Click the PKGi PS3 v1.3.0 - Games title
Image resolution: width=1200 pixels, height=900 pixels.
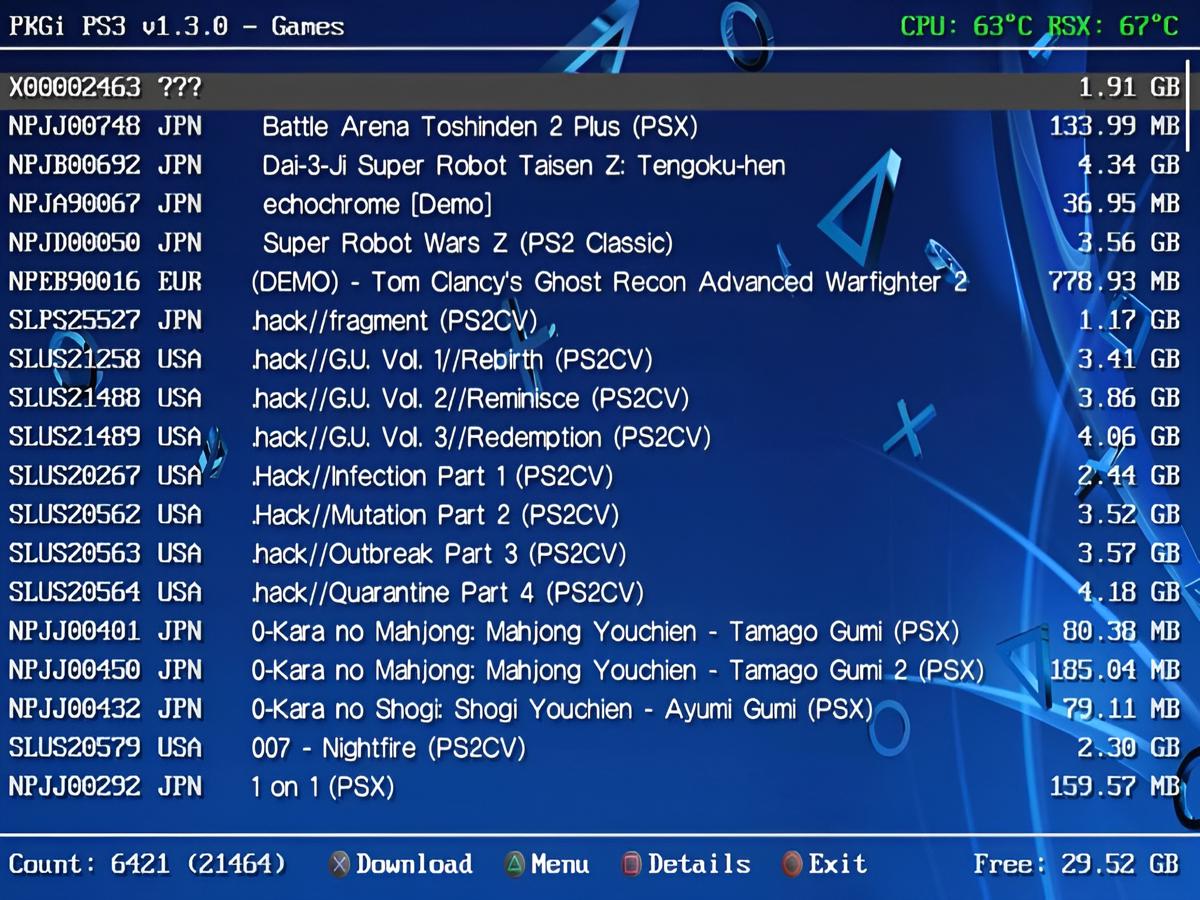(x=176, y=26)
